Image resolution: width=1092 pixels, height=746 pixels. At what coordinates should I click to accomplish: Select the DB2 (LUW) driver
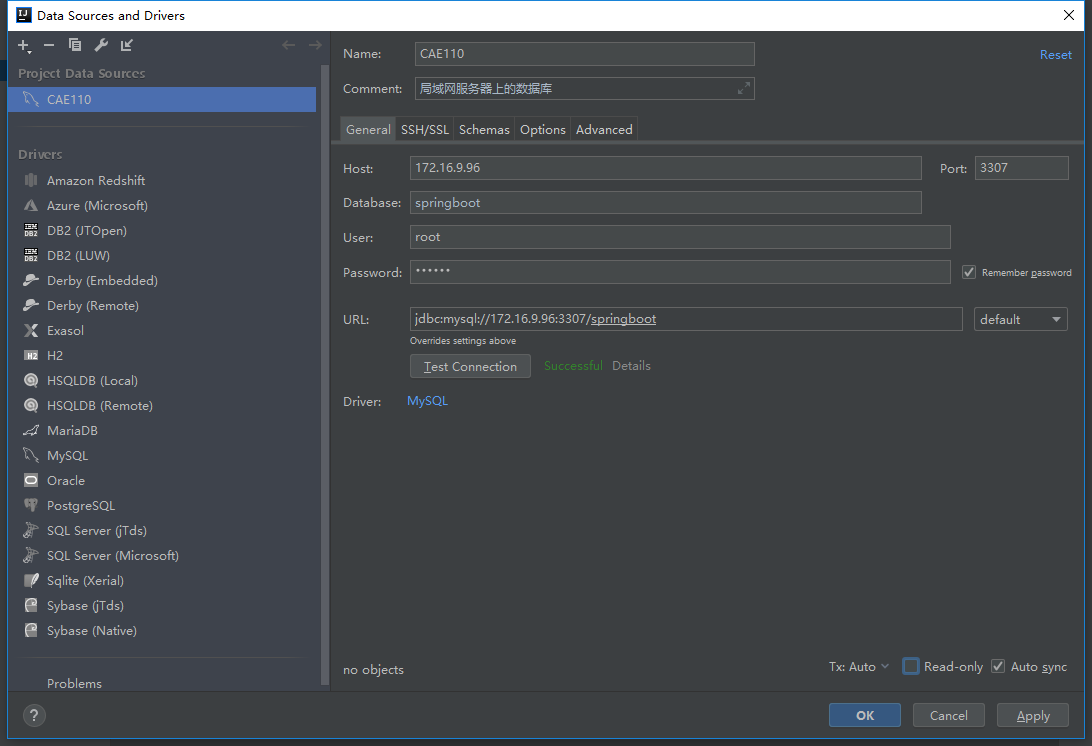coord(162,256)
